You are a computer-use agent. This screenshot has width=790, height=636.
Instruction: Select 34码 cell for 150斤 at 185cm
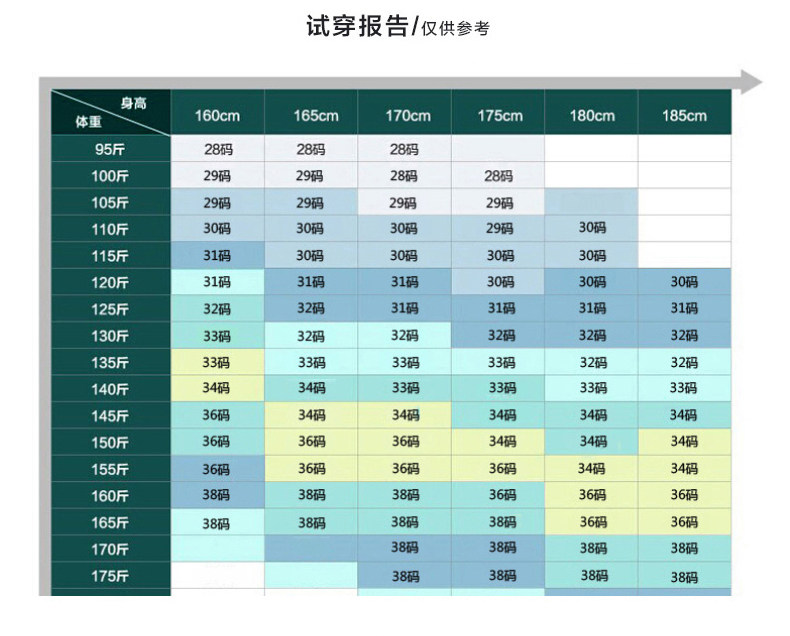click(685, 442)
